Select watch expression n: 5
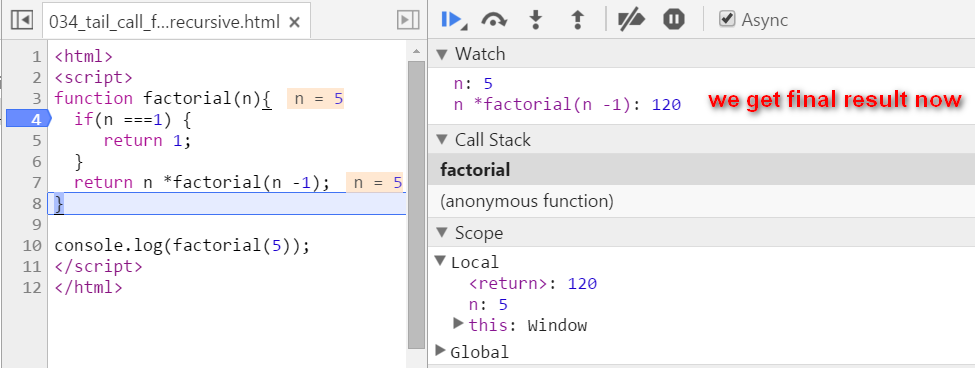The image size is (975, 368). click(473, 84)
